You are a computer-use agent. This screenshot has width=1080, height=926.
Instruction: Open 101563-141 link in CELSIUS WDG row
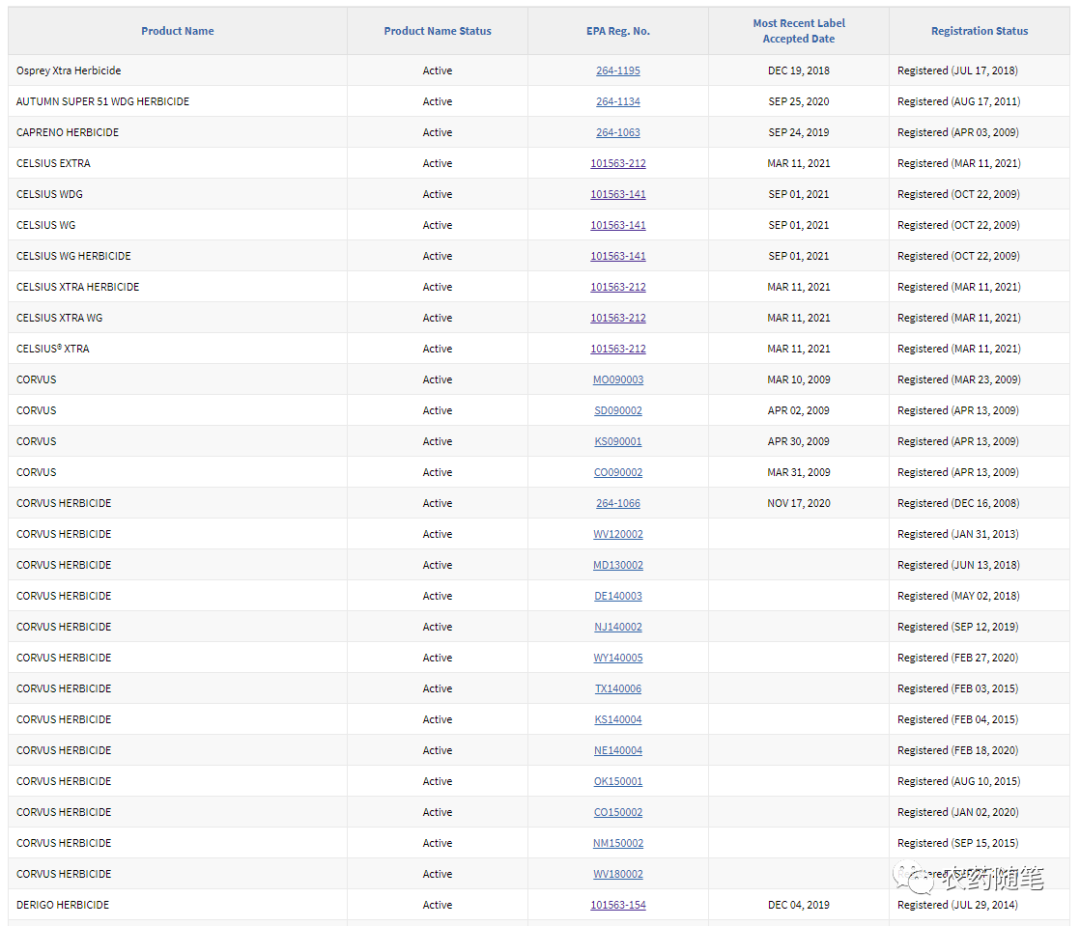(x=618, y=194)
